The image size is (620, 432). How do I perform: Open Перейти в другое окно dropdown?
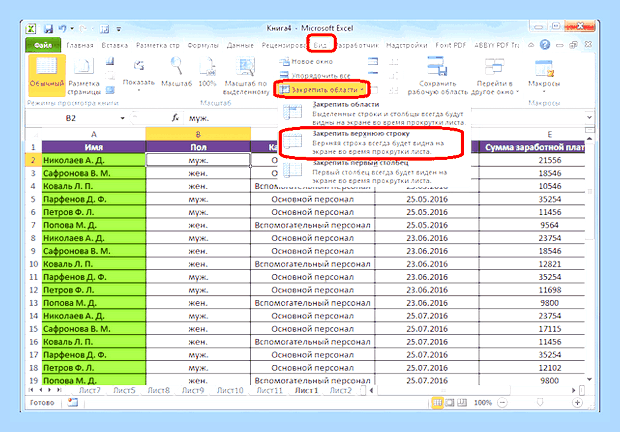(494, 75)
